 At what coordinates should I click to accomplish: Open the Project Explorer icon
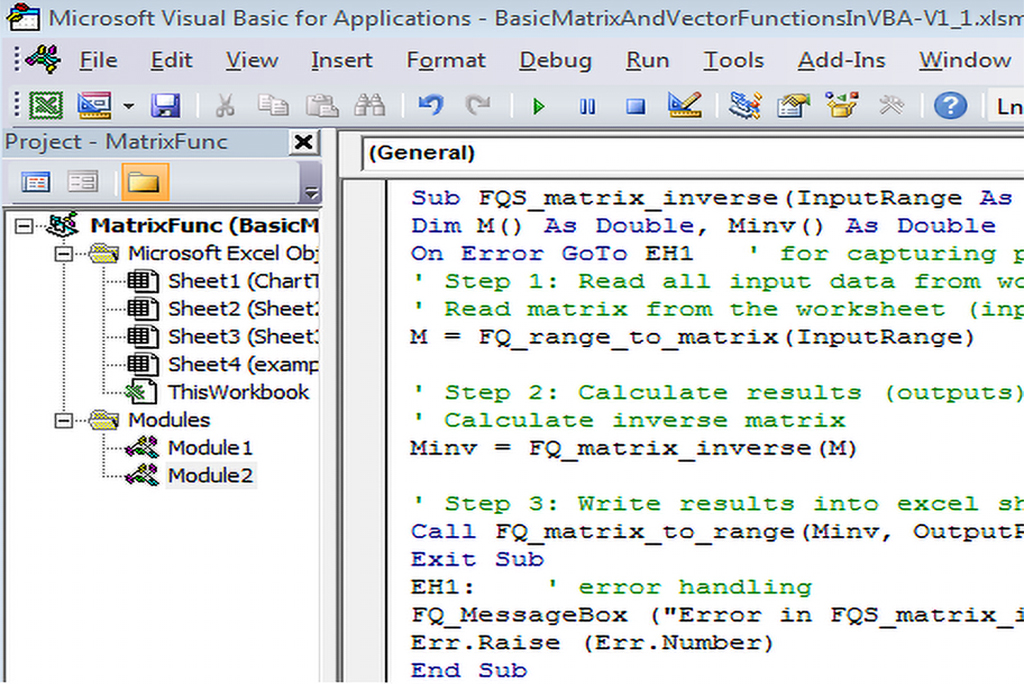tap(745, 105)
